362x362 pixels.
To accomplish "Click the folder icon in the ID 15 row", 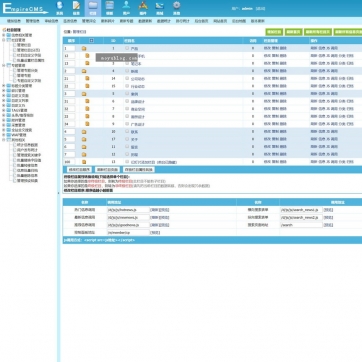I will click(x=87, y=86).
